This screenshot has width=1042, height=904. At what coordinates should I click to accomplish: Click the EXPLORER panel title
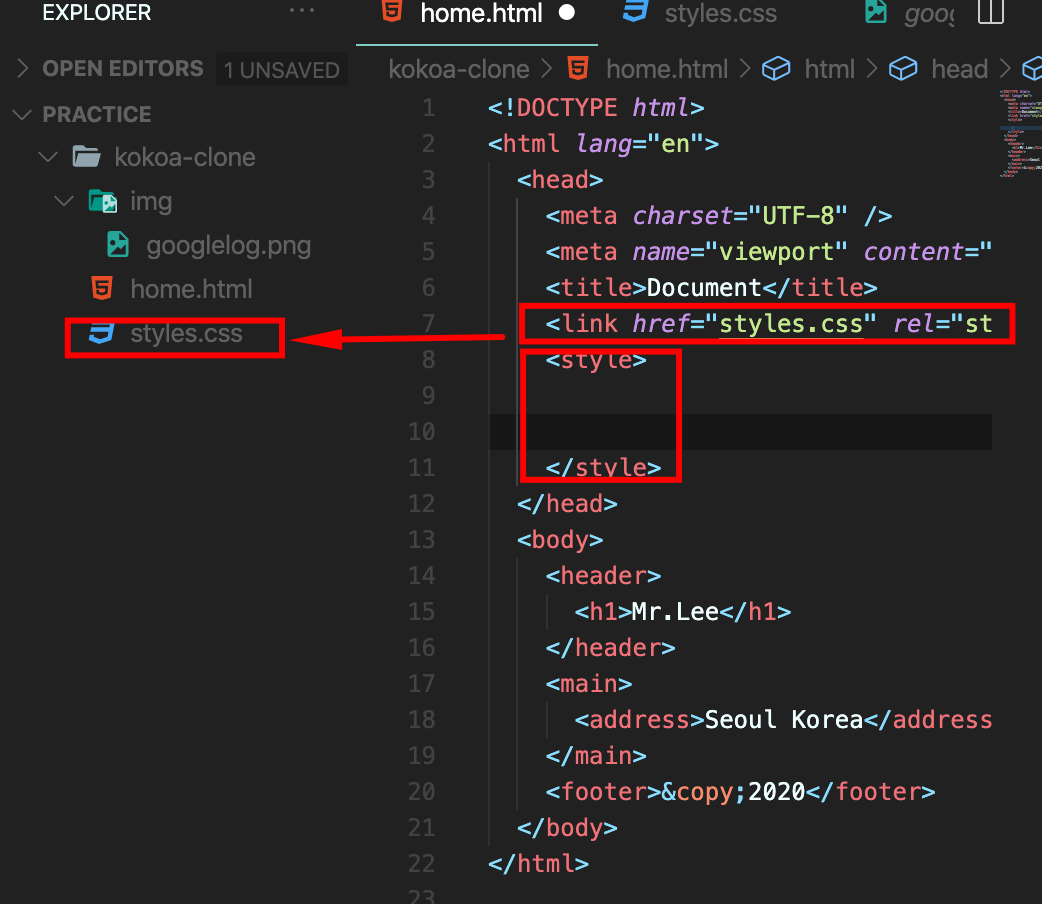point(97,12)
